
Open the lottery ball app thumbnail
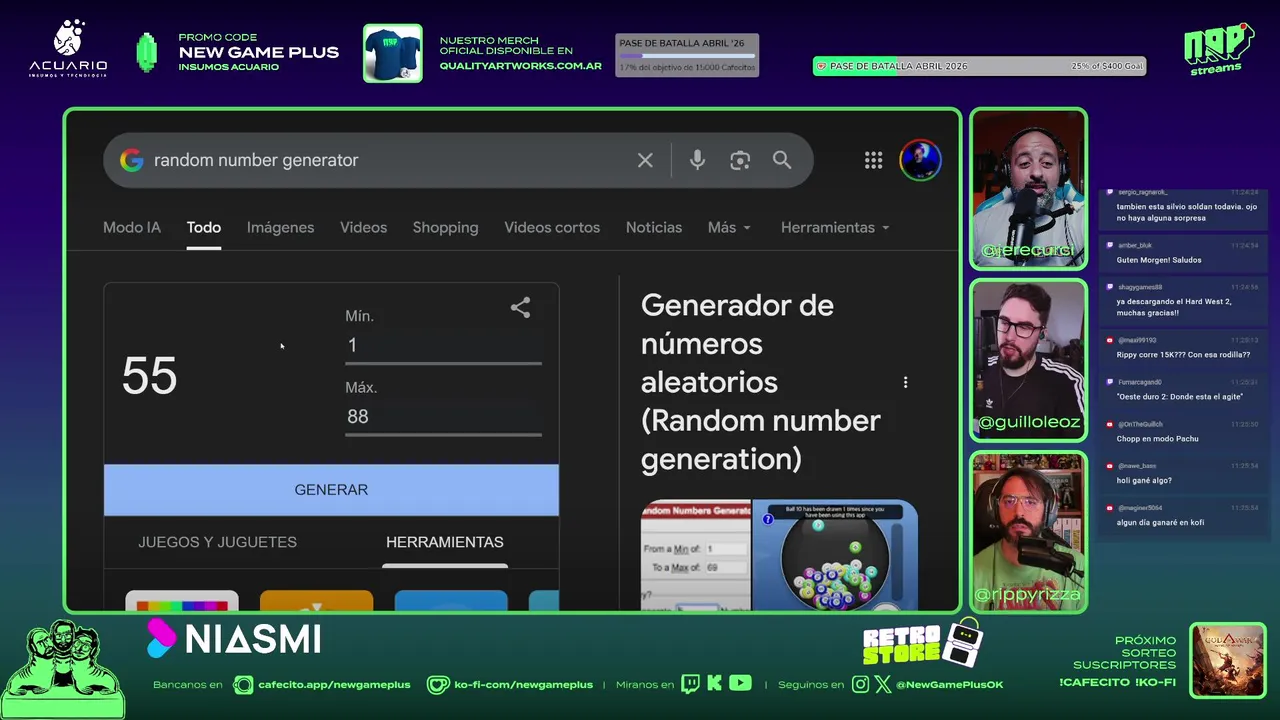tap(835, 555)
